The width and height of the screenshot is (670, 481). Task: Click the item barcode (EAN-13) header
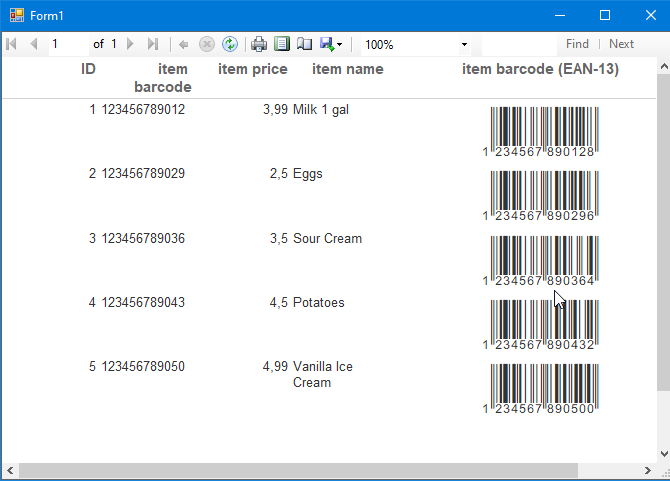click(540, 69)
